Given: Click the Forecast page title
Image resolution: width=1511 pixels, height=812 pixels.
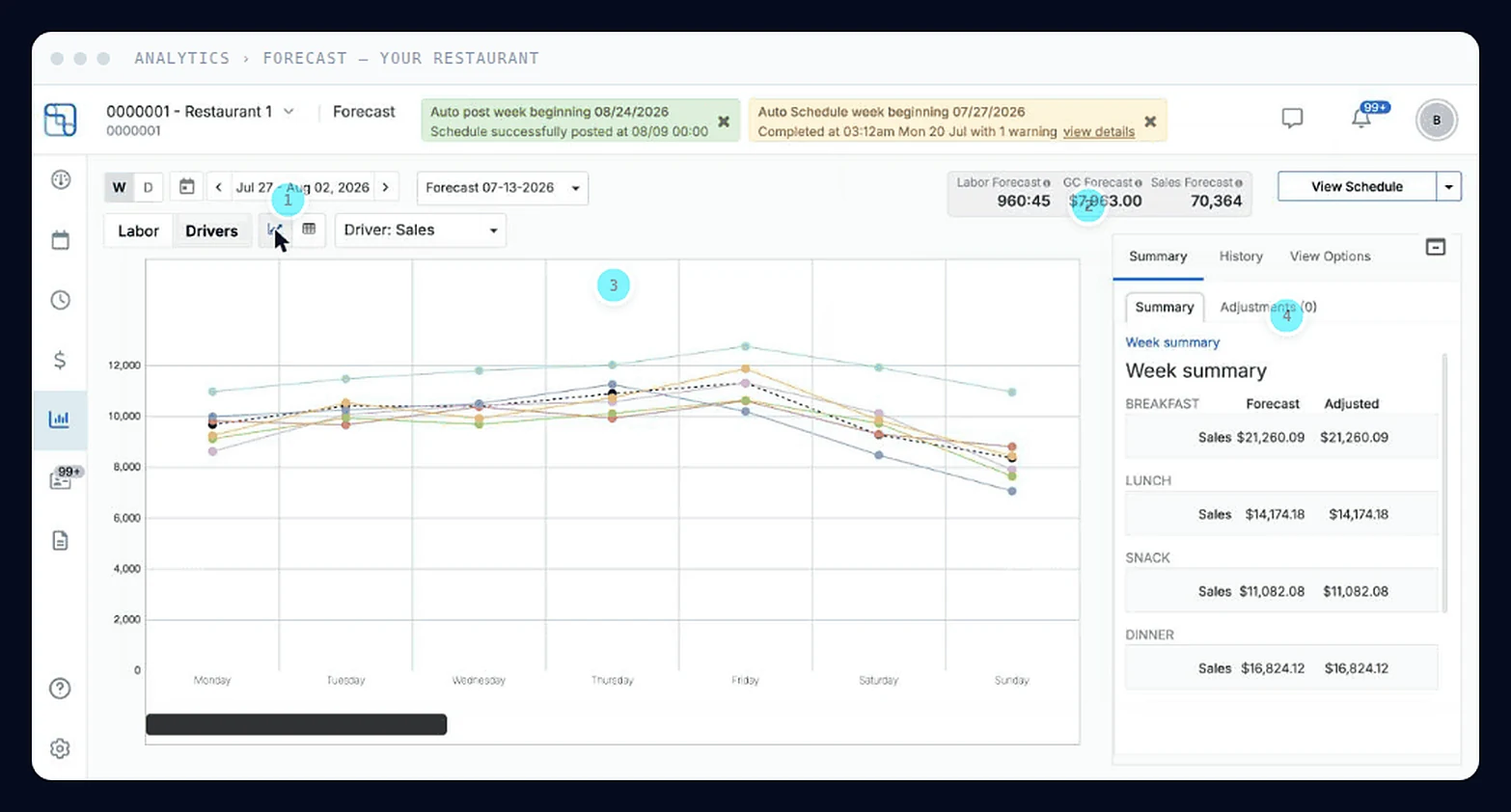Looking at the screenshot, I should pos(364,112).
